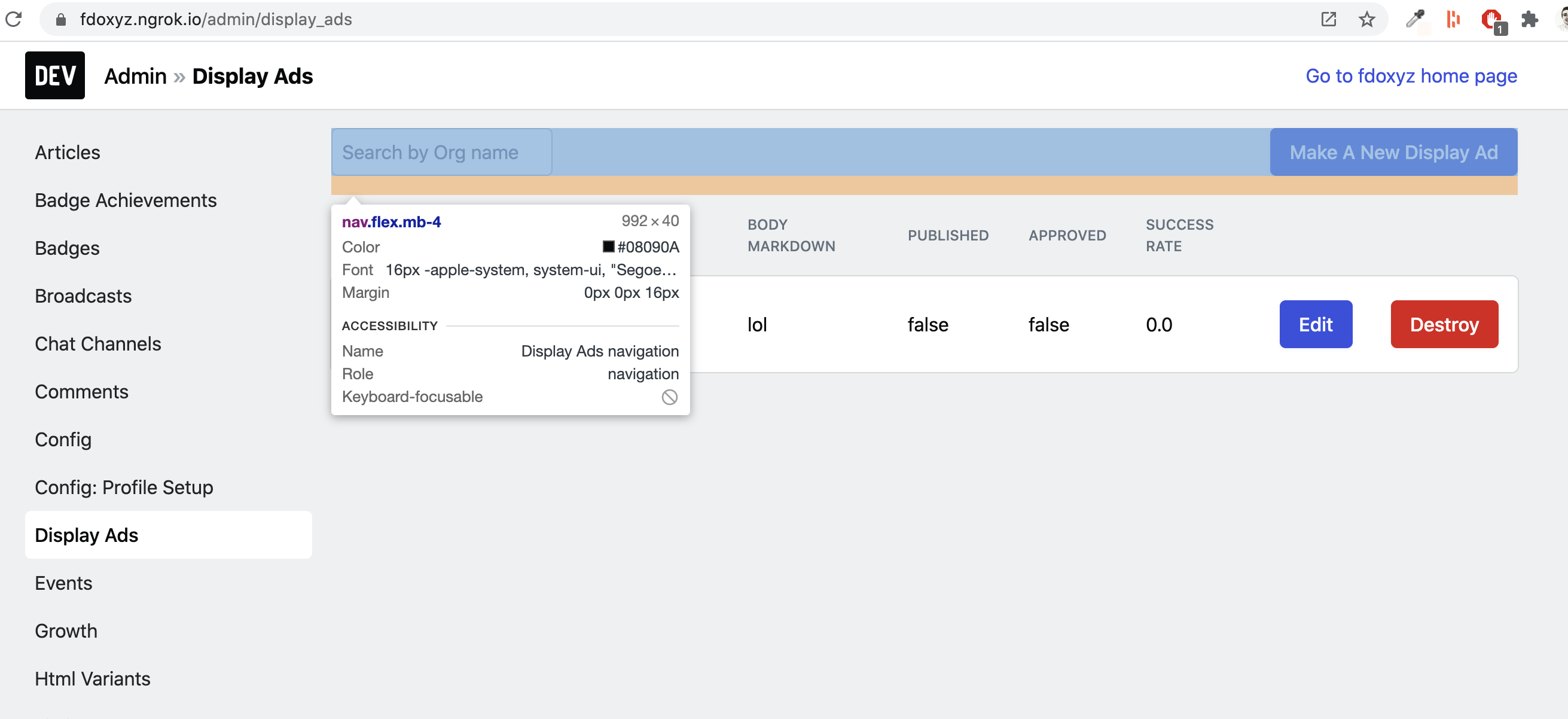The width and height of the screenshot is (1568, 719).
Task: Open Config: Profile Setup page
Action: pos(124,487)
